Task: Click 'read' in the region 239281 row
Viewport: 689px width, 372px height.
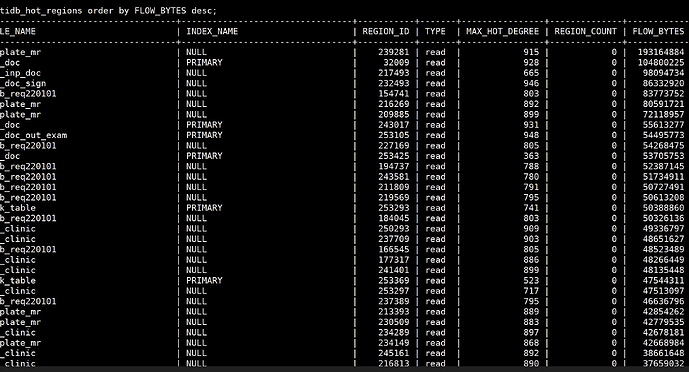Action: click(x=435, y=52)
